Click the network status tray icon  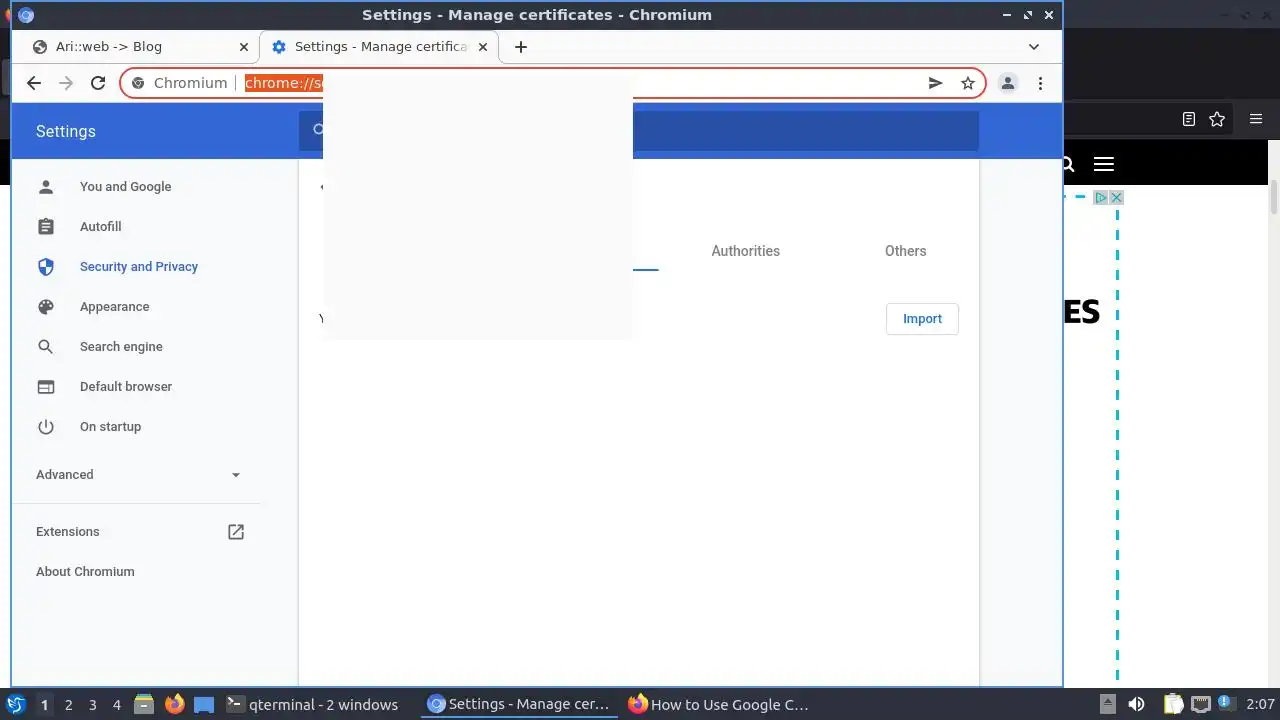tap(1200, 705)
